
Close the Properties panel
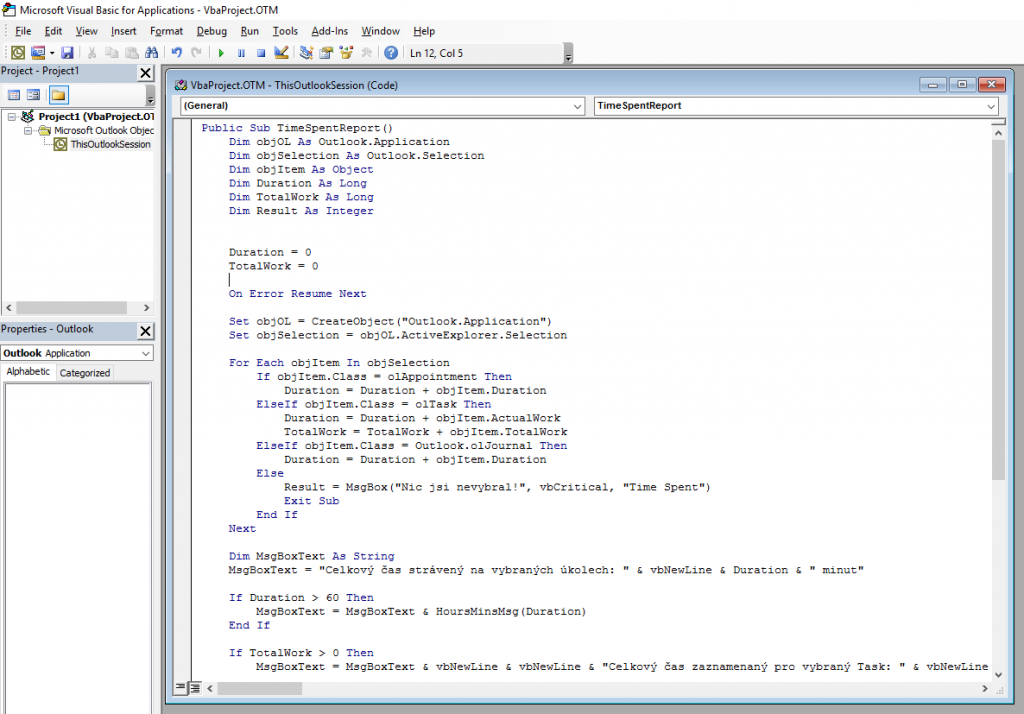[145, 331]
